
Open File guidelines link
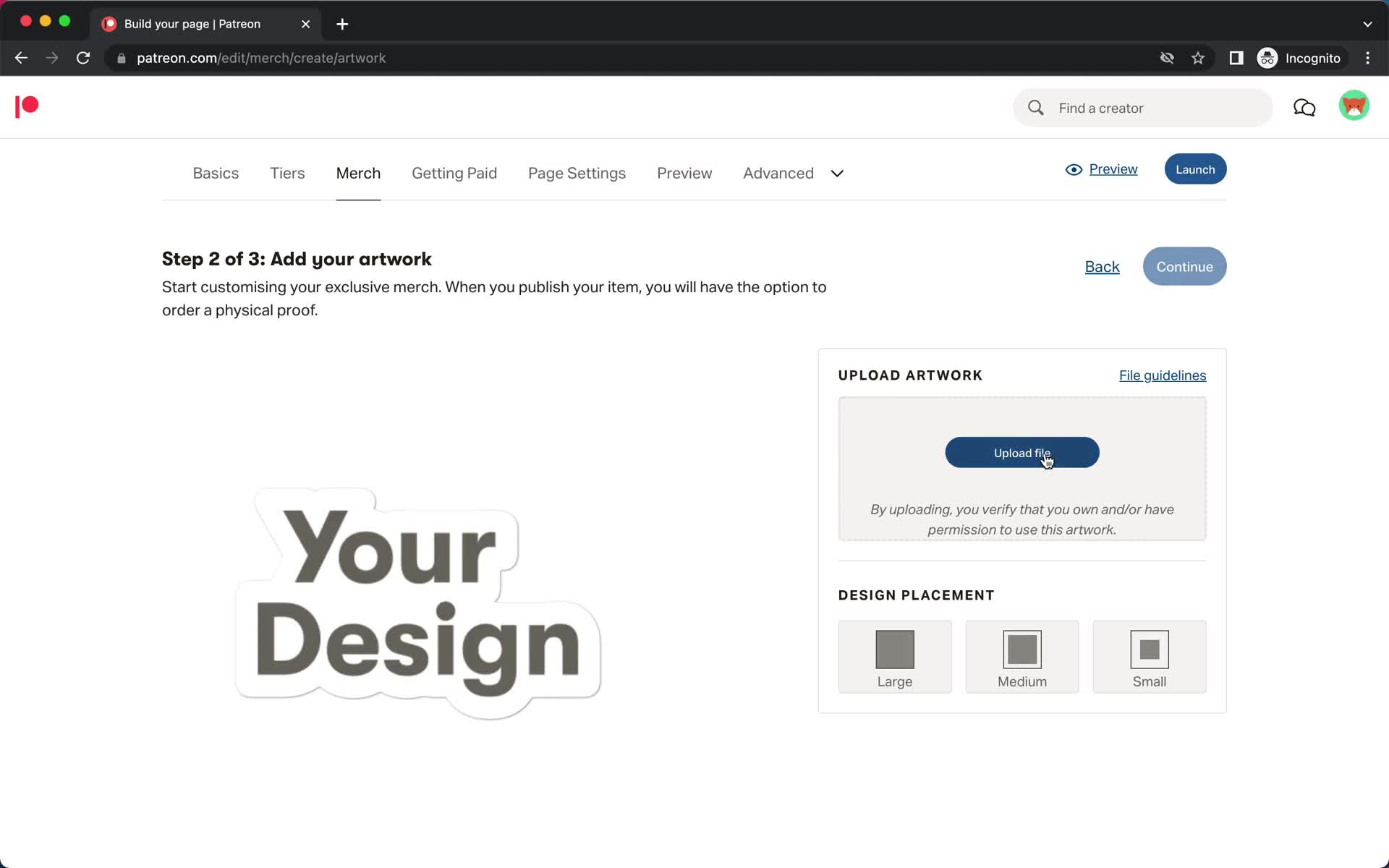(1163, 375)
